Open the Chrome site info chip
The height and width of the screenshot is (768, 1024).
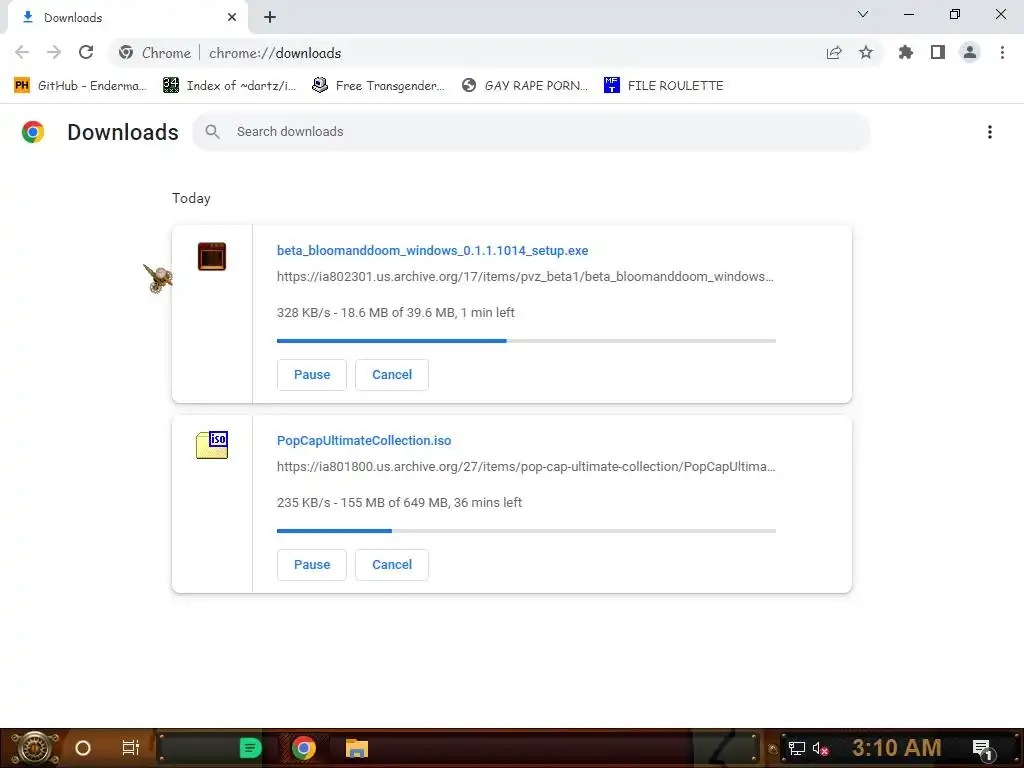[155, 53]
